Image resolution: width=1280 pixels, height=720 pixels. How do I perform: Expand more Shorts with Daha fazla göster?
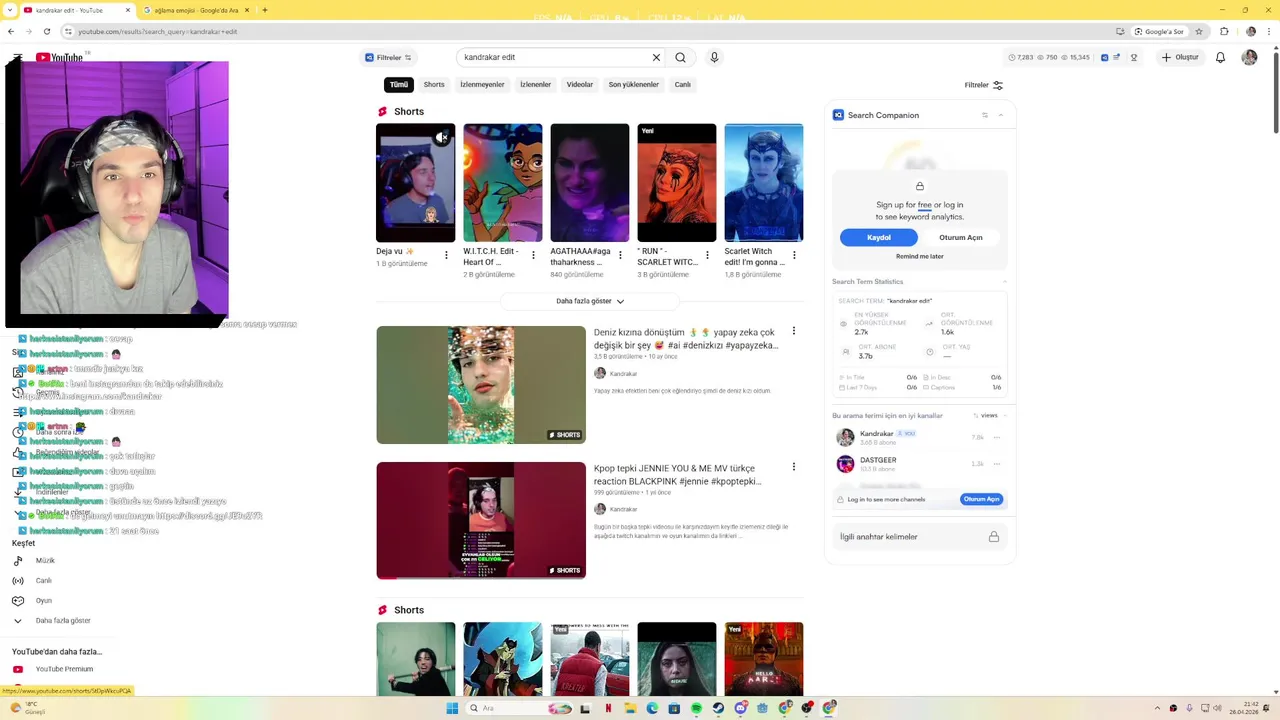(590, 301)
